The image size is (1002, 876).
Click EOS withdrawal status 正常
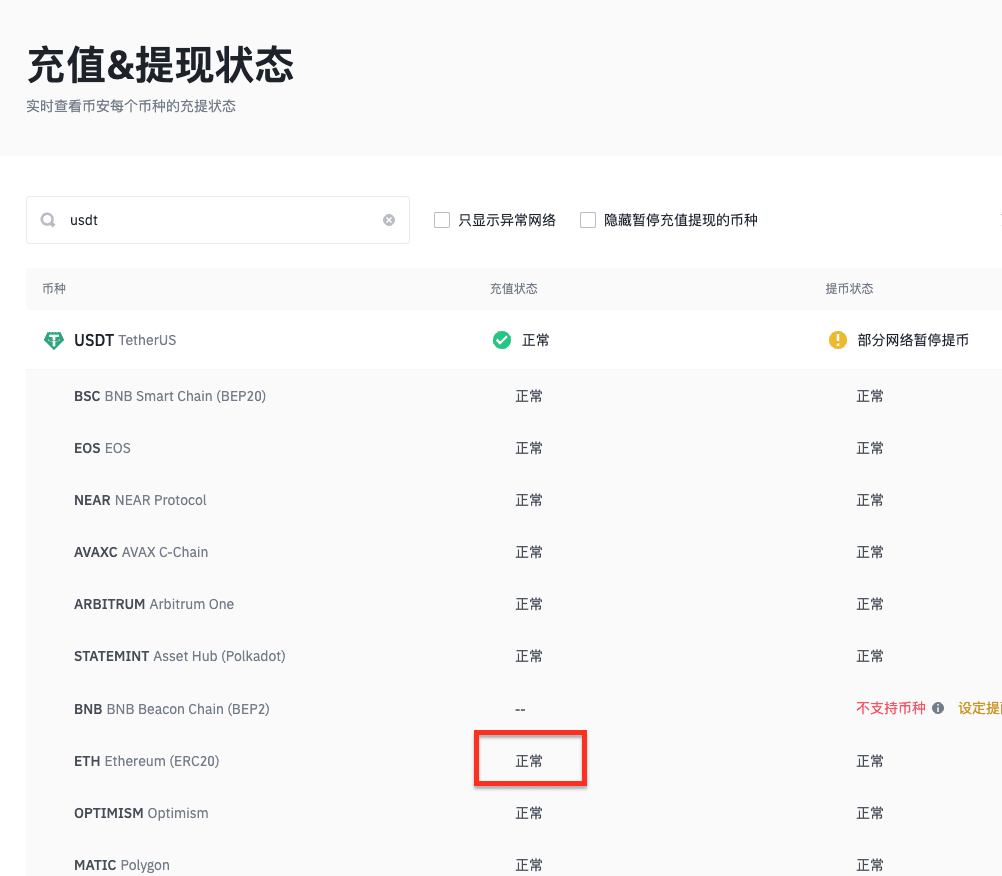pyautogui.click(x=870, y=448)
